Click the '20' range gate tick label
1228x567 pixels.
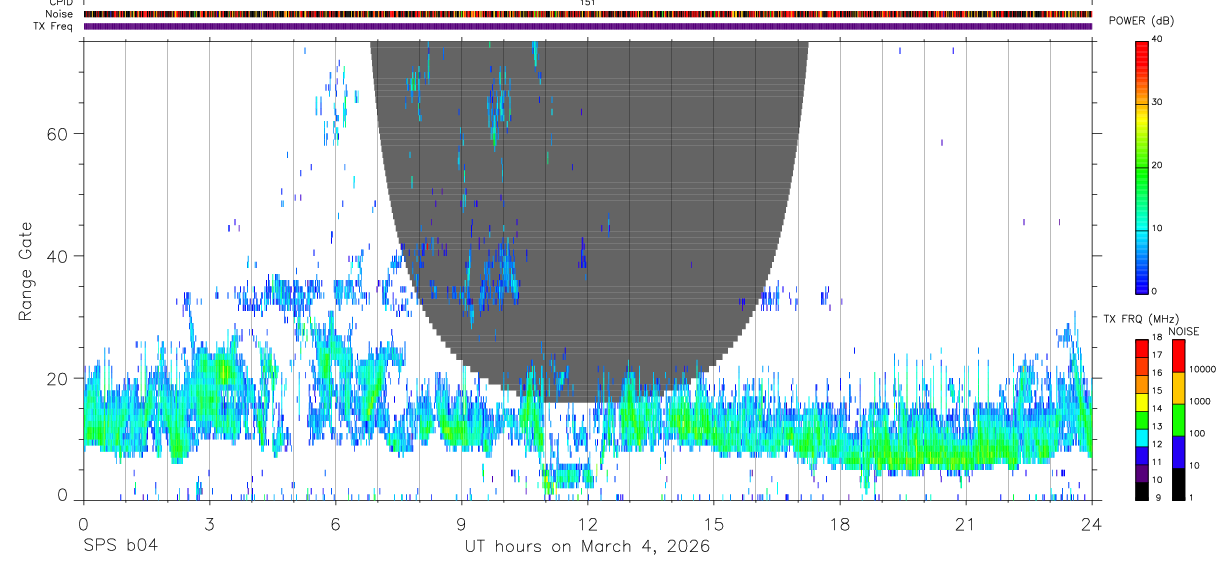pos(56,379)
